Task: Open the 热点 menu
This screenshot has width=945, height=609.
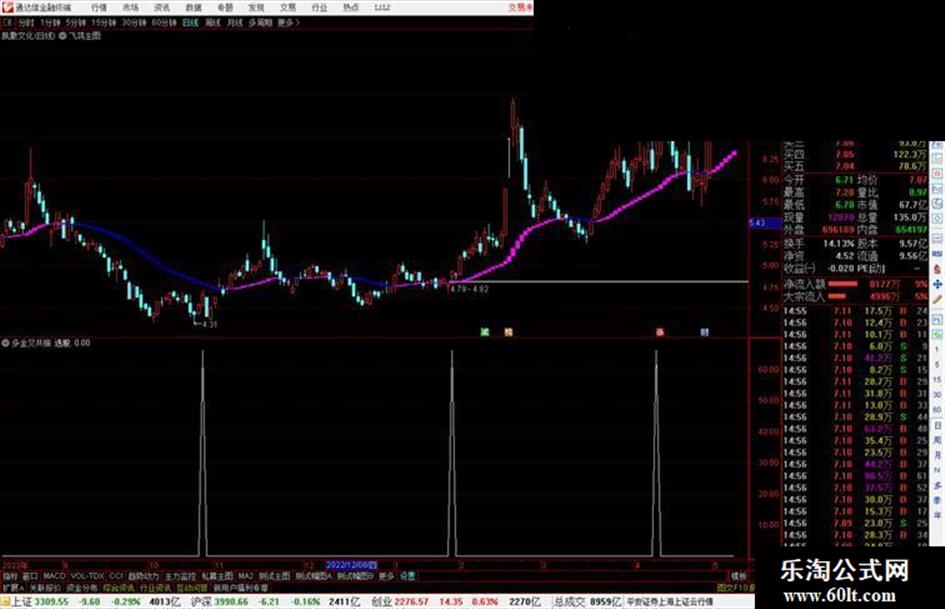Action: pyautogui.click(x=351, y=8)
